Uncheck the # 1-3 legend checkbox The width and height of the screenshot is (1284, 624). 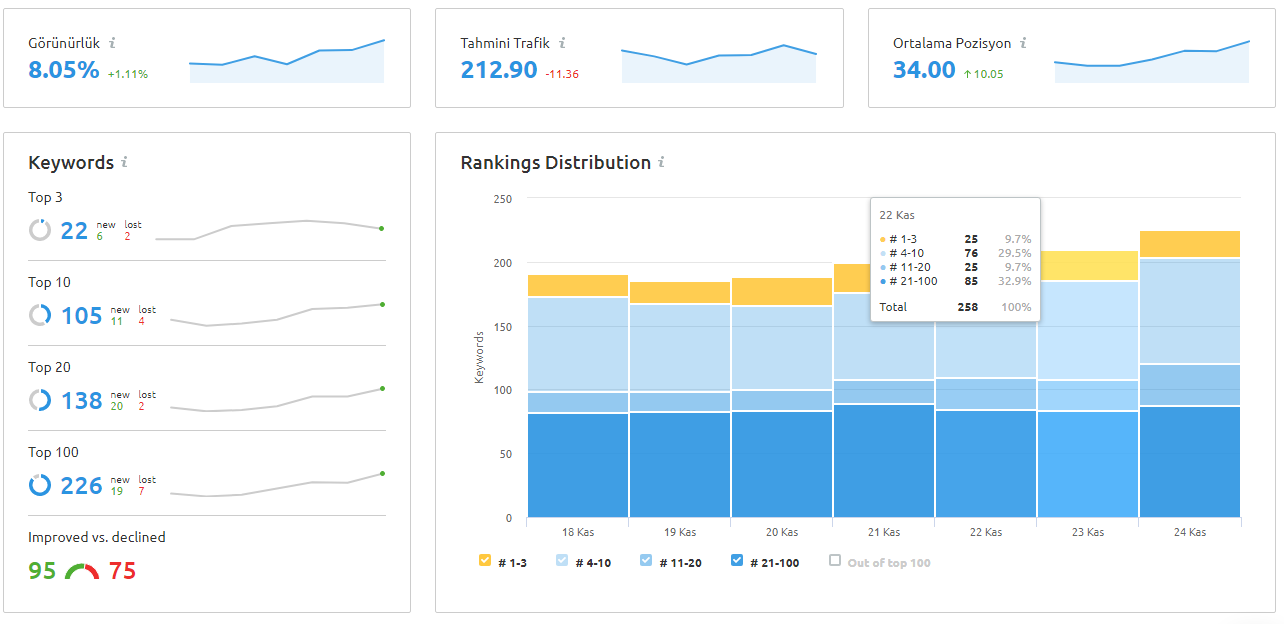click(x=485, y=561)
